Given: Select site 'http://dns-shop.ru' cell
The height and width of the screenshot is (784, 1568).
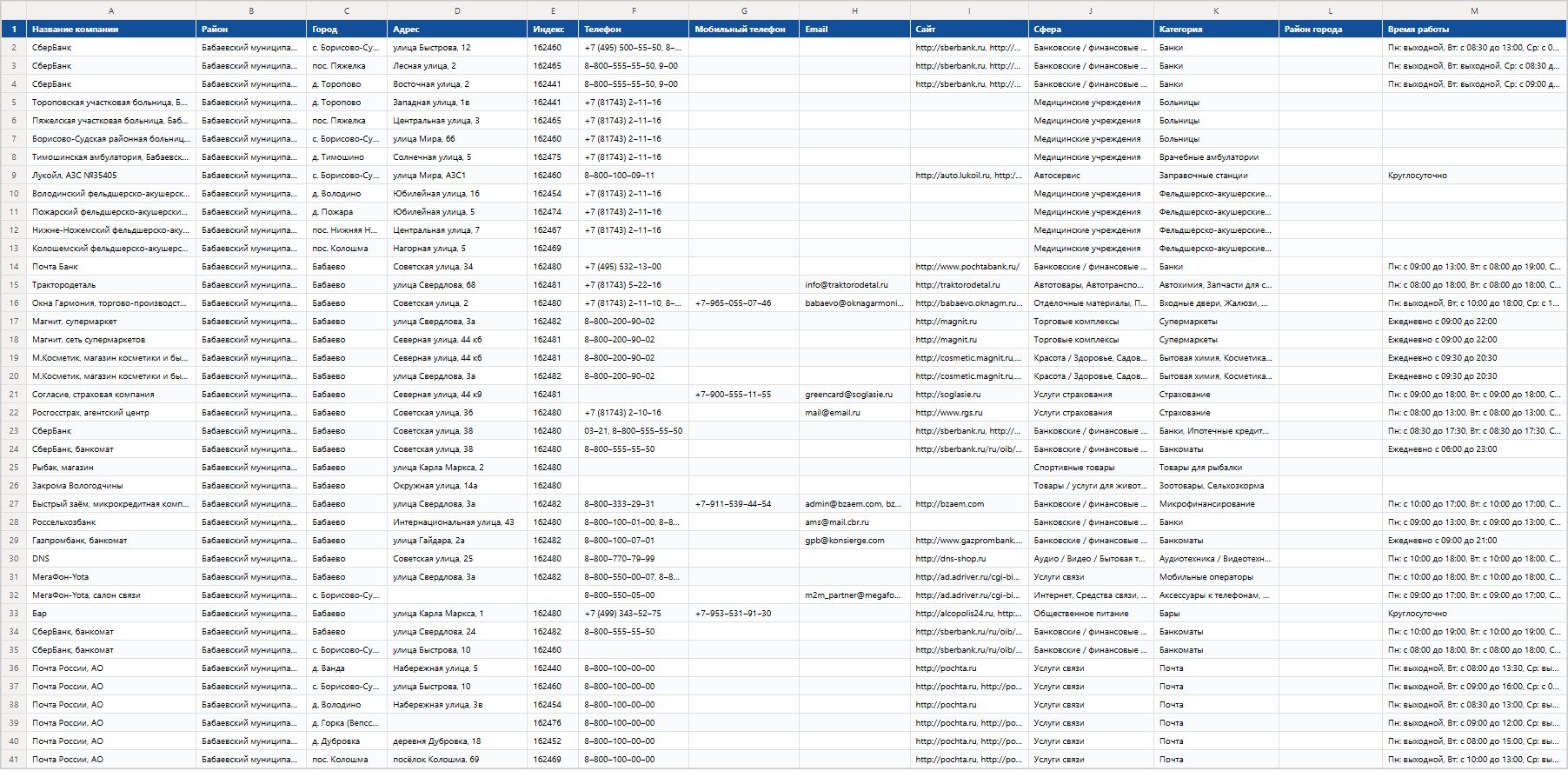Looking at the screenshot, I should point(969,559).
